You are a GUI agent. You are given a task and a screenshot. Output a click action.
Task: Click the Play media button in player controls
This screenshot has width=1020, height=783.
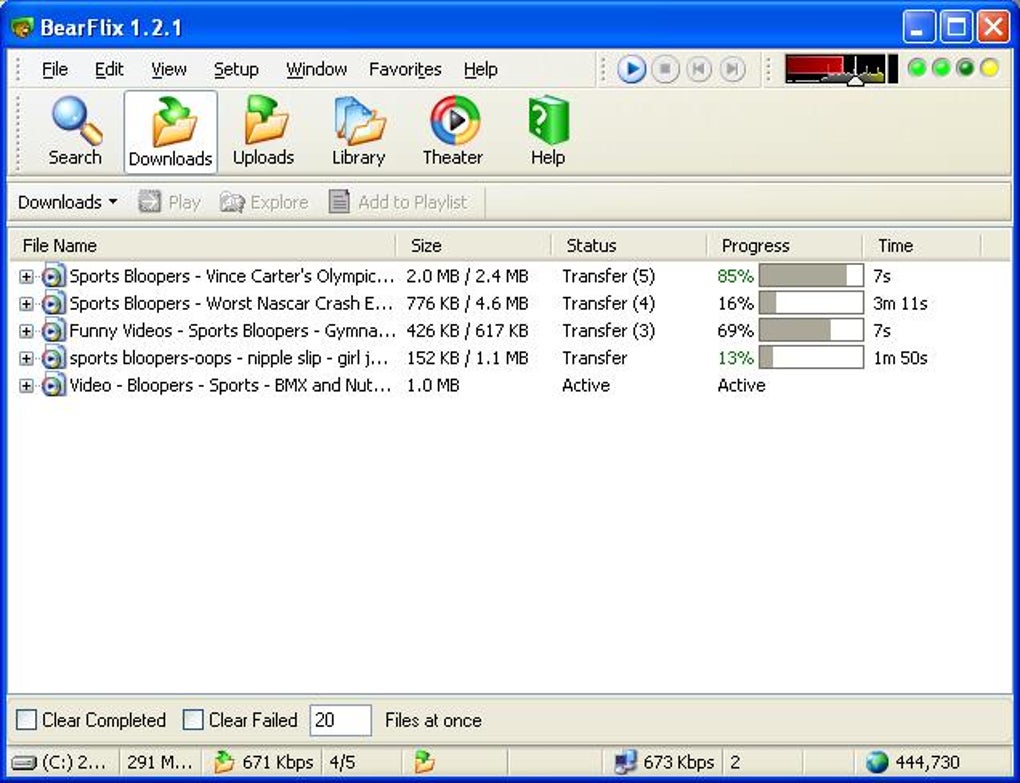pyautogui.click(x=631, y=69)
